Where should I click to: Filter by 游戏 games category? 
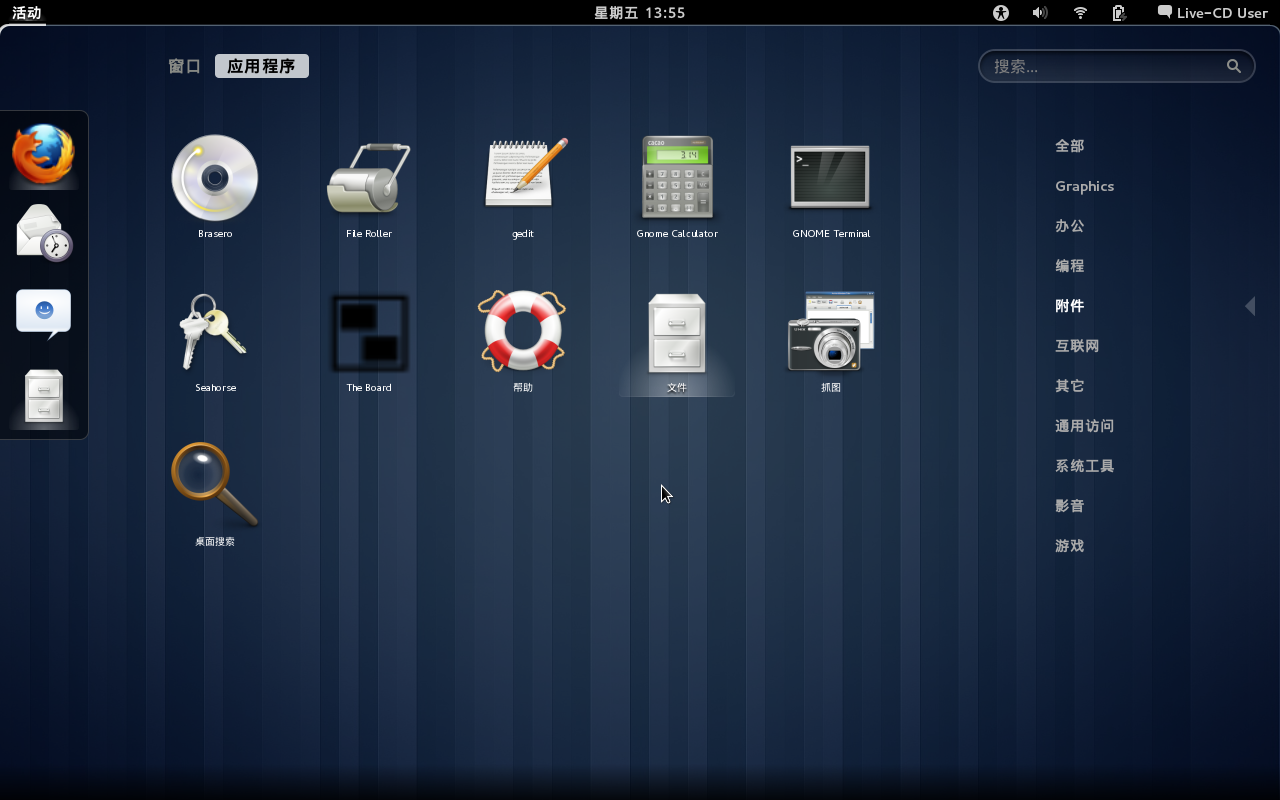pyautogui.click(x=1069, y=546)
